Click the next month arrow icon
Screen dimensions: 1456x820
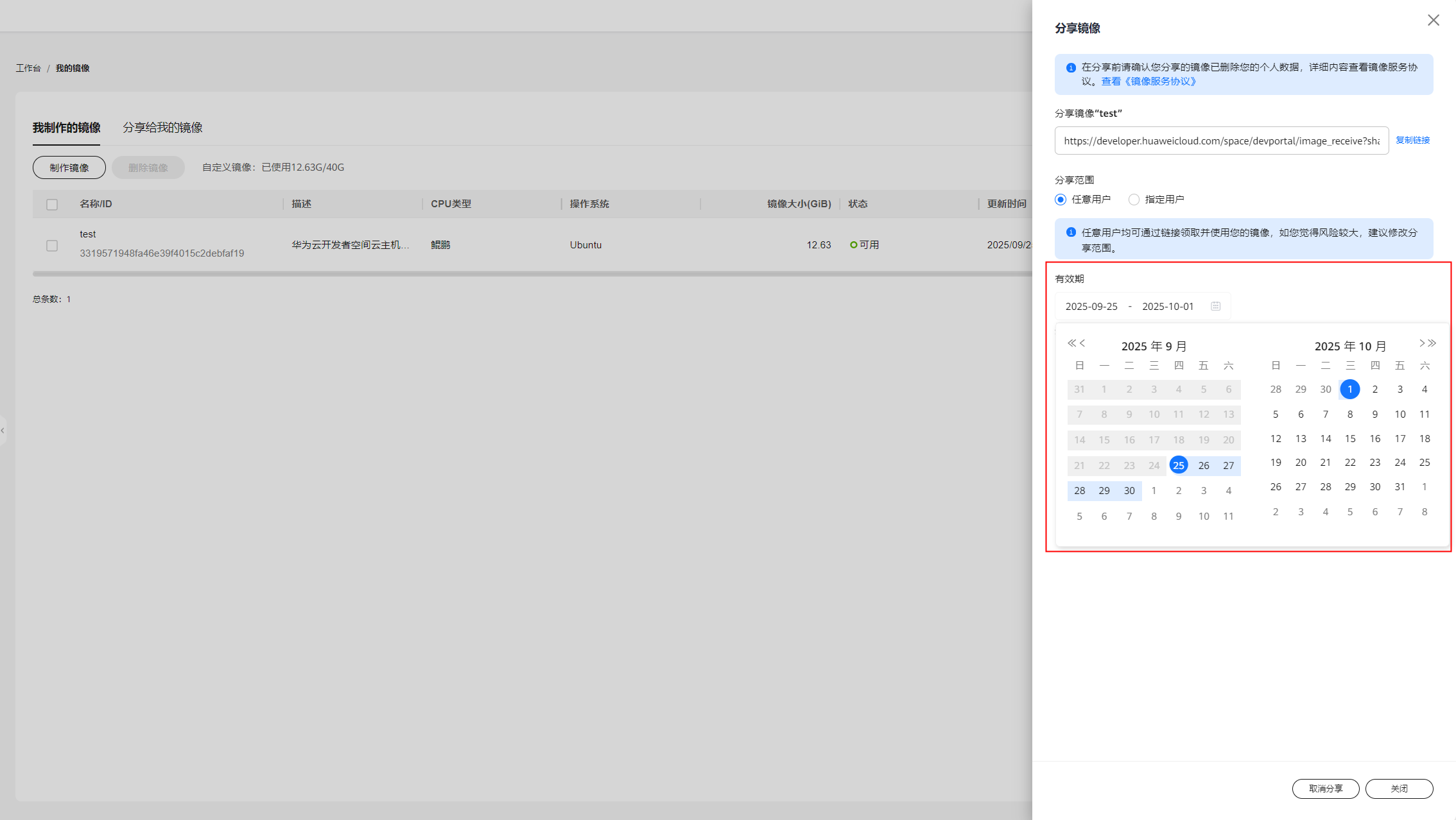click(x=1421, y=343)
